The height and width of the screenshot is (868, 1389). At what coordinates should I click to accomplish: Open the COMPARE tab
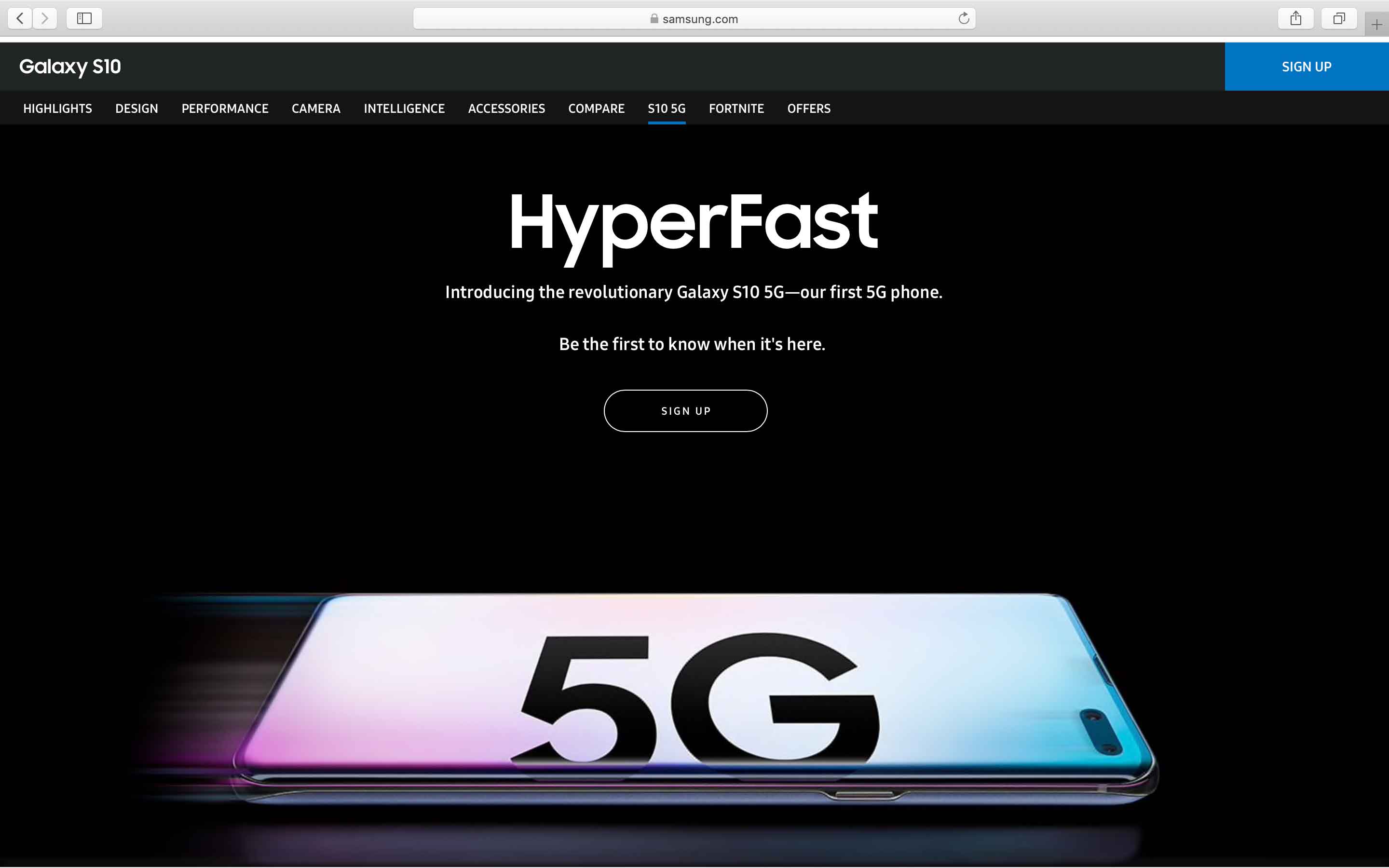(x=596, y=108)
